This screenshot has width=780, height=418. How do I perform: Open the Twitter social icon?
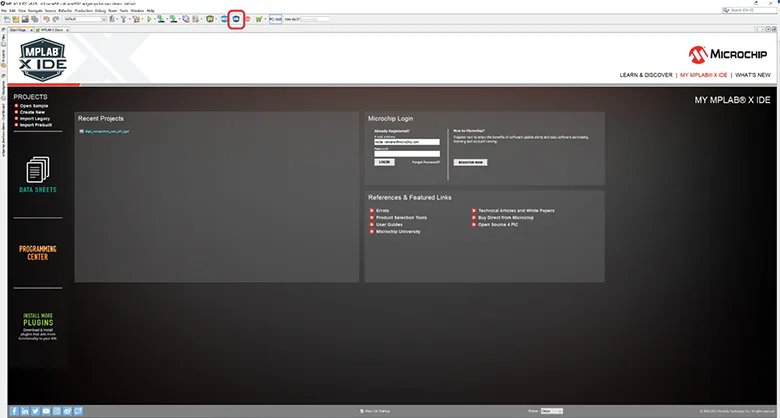[x=35, y=411]
